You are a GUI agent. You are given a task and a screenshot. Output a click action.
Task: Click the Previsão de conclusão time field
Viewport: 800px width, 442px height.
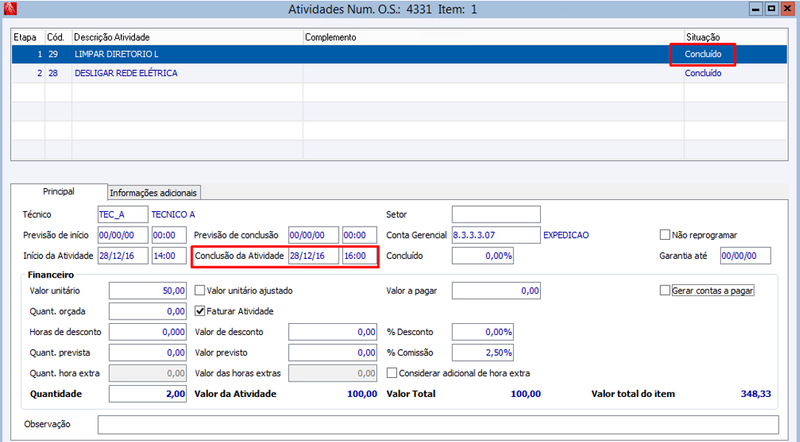[360, 235]
